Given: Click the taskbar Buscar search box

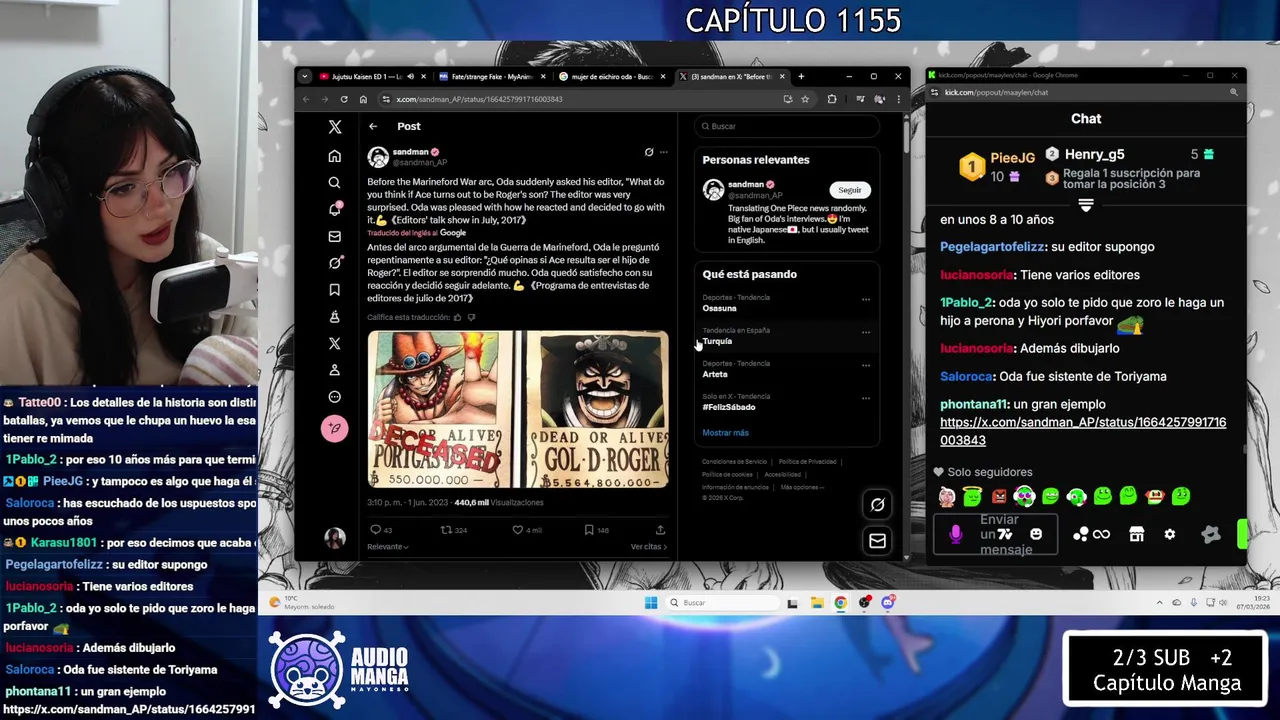Looking at the screenshot, I should pyautogui.click(x=723, y=602).
